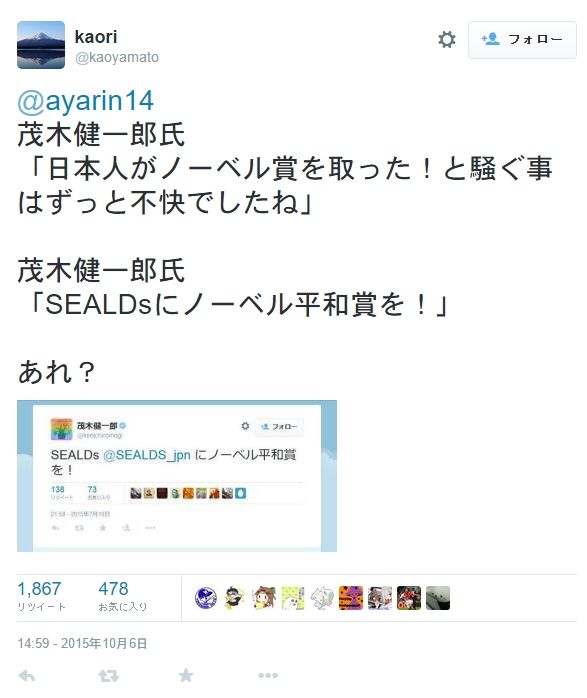
Task: Open the red soccer player retweeter avatar
Action: tap(409, 598)
